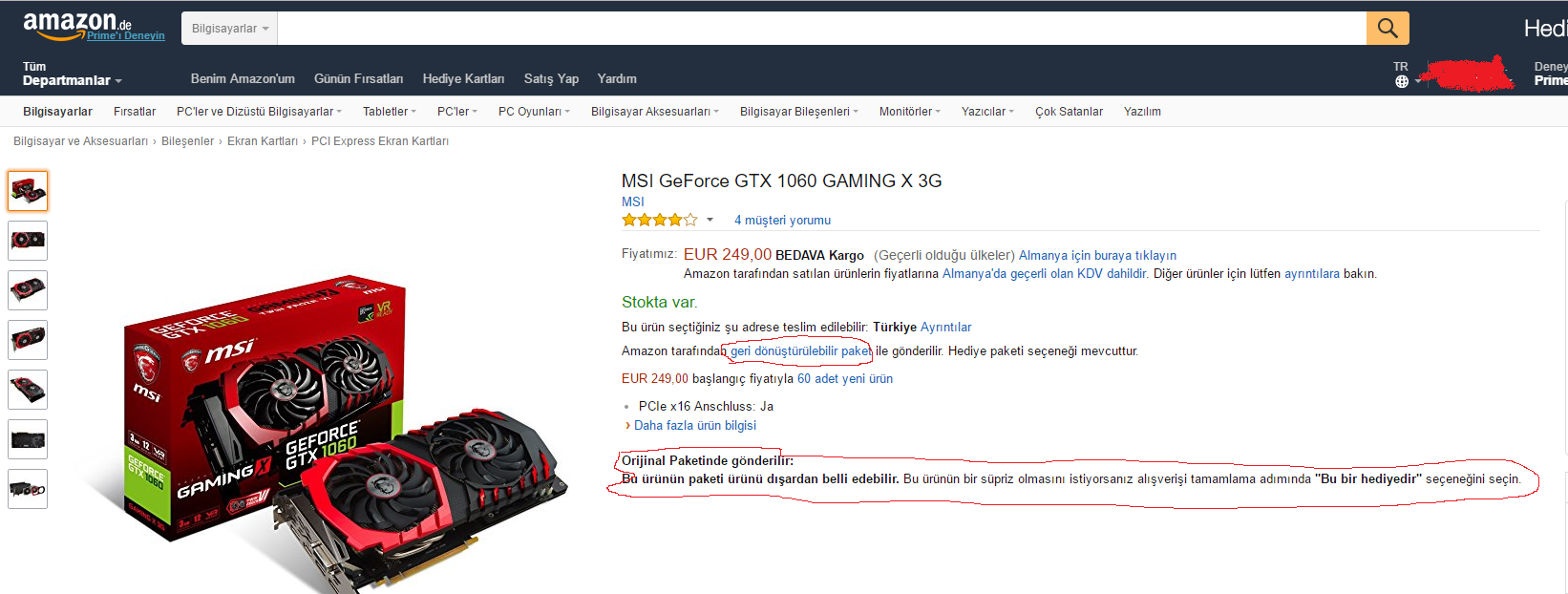1568x594 pixels.
Task: Select Bilgisayarlar in the category bar
Action: tap(58, 112)
